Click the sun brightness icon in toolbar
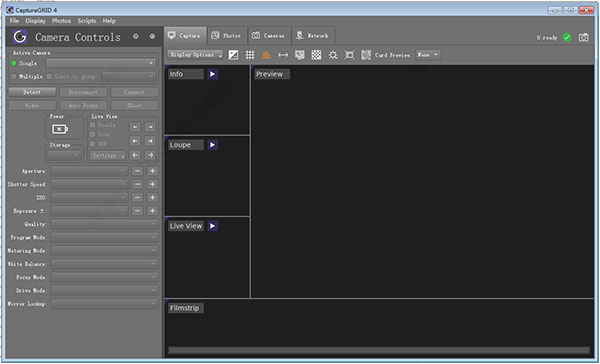600x364 pixels. [x=333, y=55]
